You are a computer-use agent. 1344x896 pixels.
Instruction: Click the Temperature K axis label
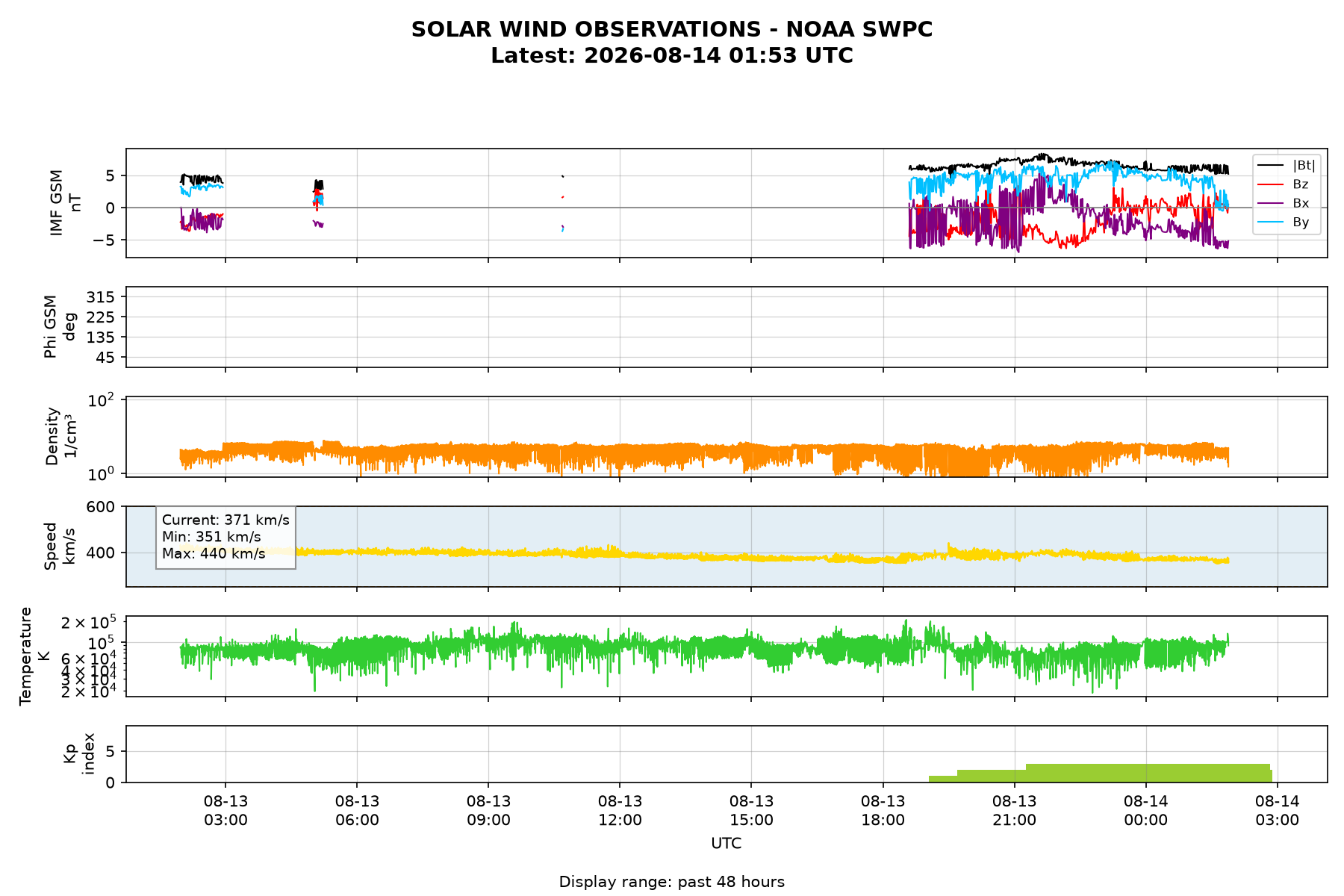(34, 656)
